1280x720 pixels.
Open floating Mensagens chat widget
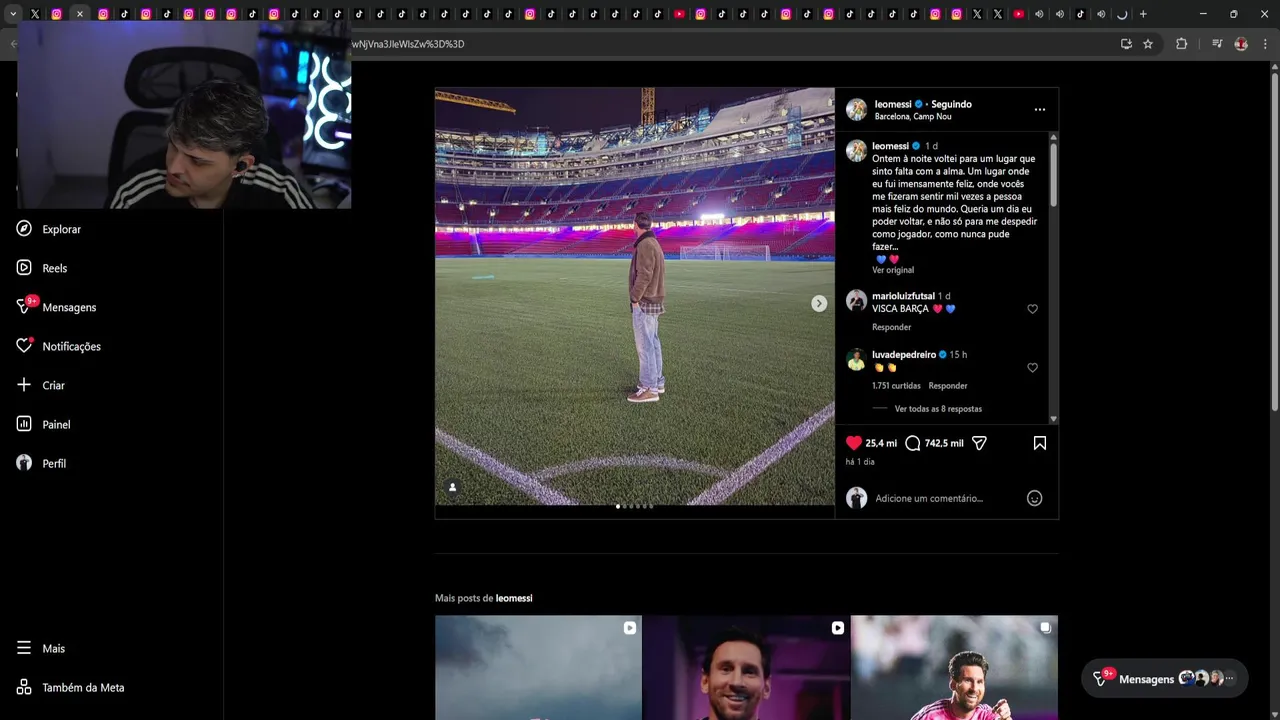click(x=1164, y=678)
